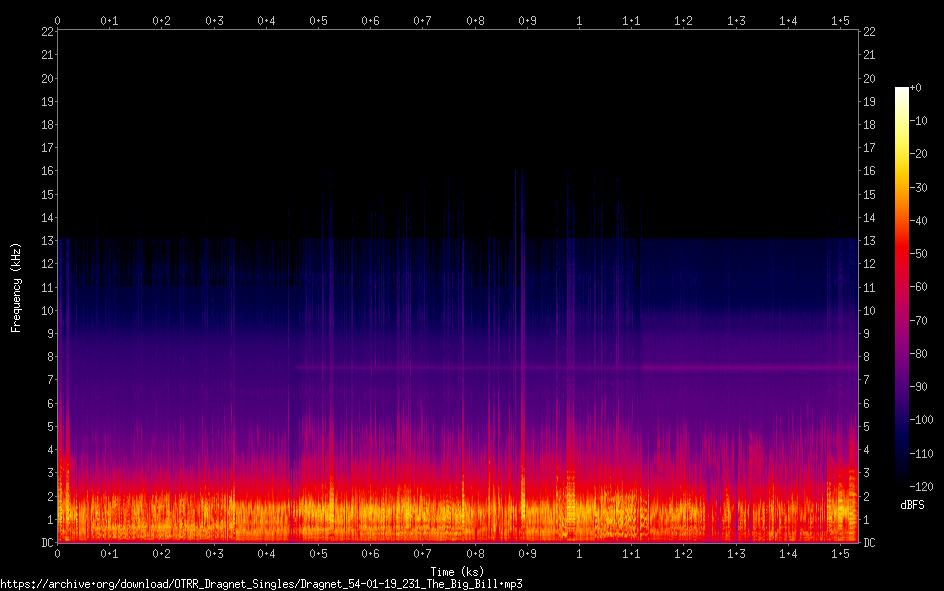
Task: Click the DC label on right axis
Action: [869, 543]
